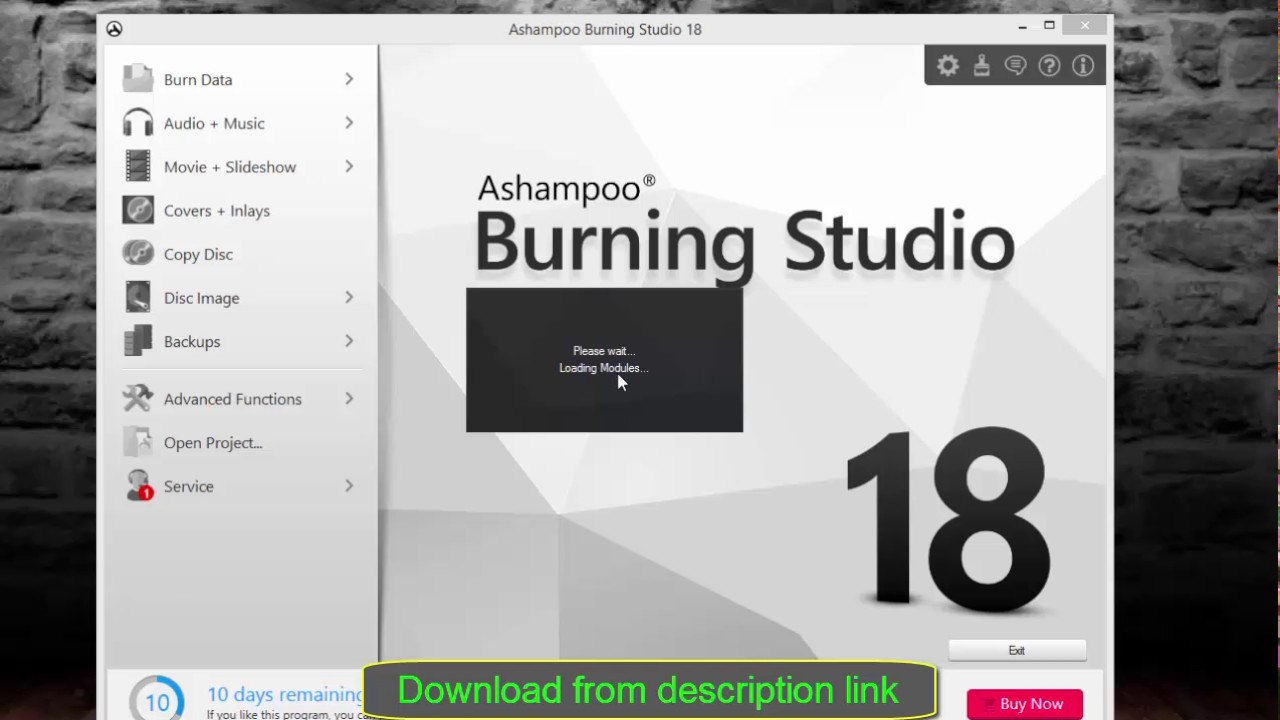Click the stamp-shaped icon in top toolbar
The height and width of the screenshot is (720, 1280).
(x=982, y=66)
